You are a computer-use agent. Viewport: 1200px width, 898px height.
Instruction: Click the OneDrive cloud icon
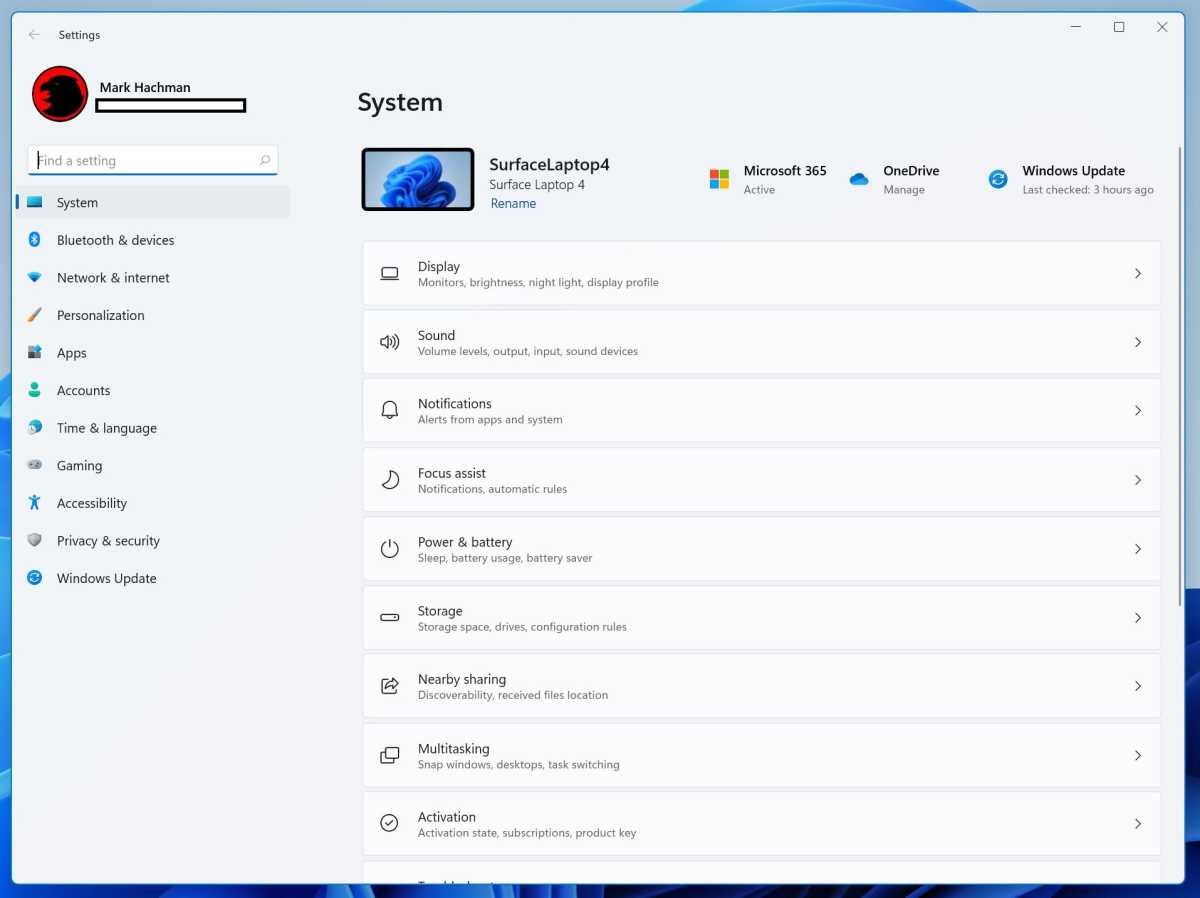pos(859,179)
